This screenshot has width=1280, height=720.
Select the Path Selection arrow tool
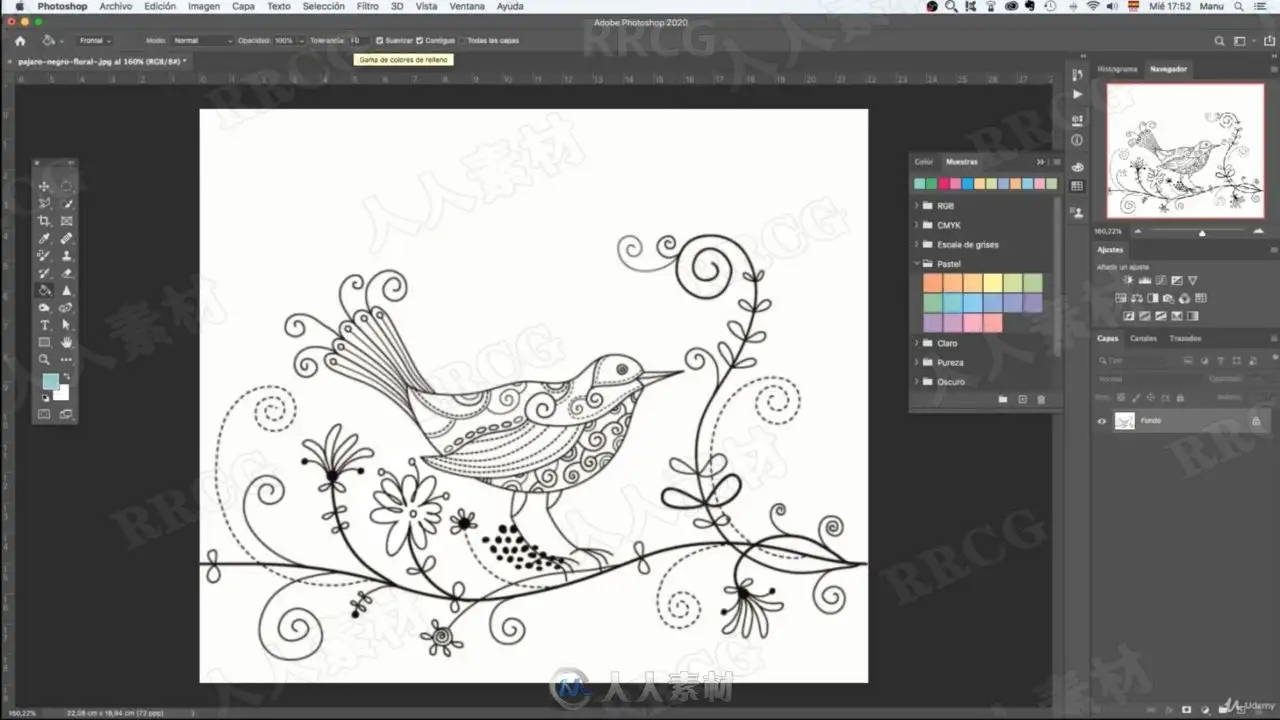[66, 325]
